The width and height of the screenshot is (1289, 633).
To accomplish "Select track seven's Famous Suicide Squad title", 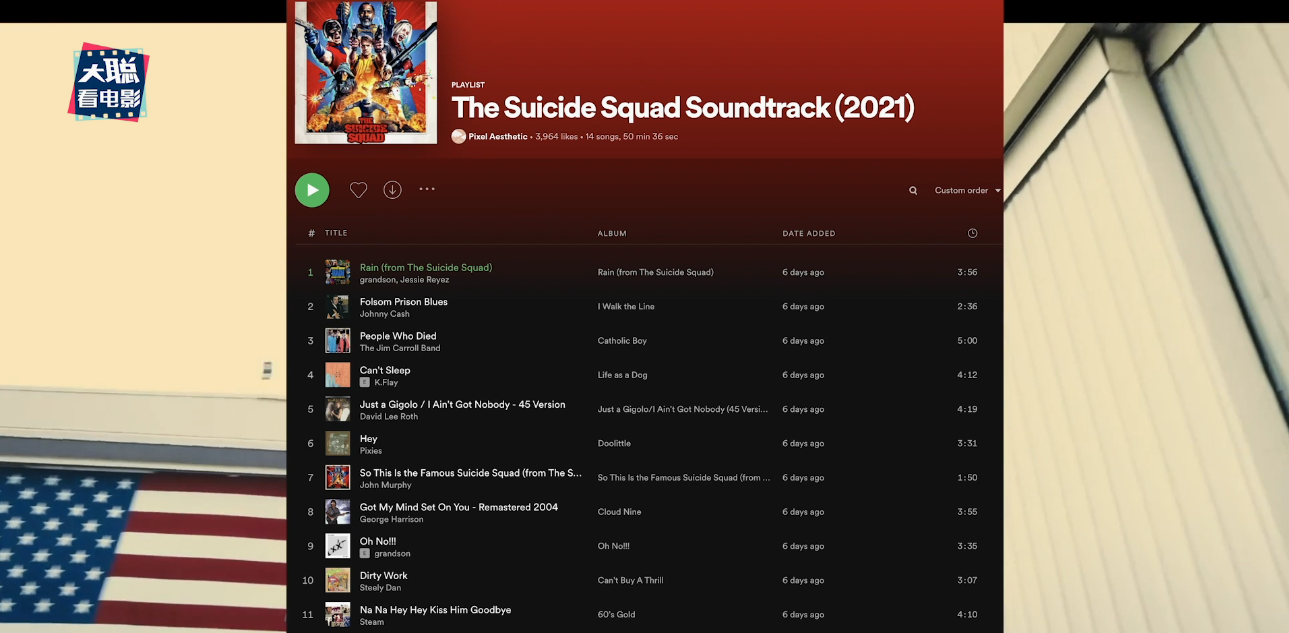I will 471,473.
